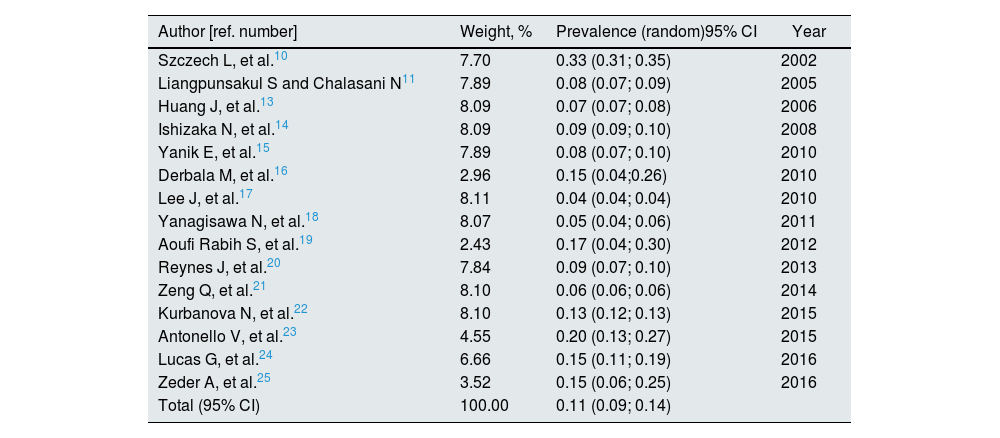Open reference 19 for Aoufi Rabih S
The width and height of the screenshot is (1000, 438).
[306, 240]
